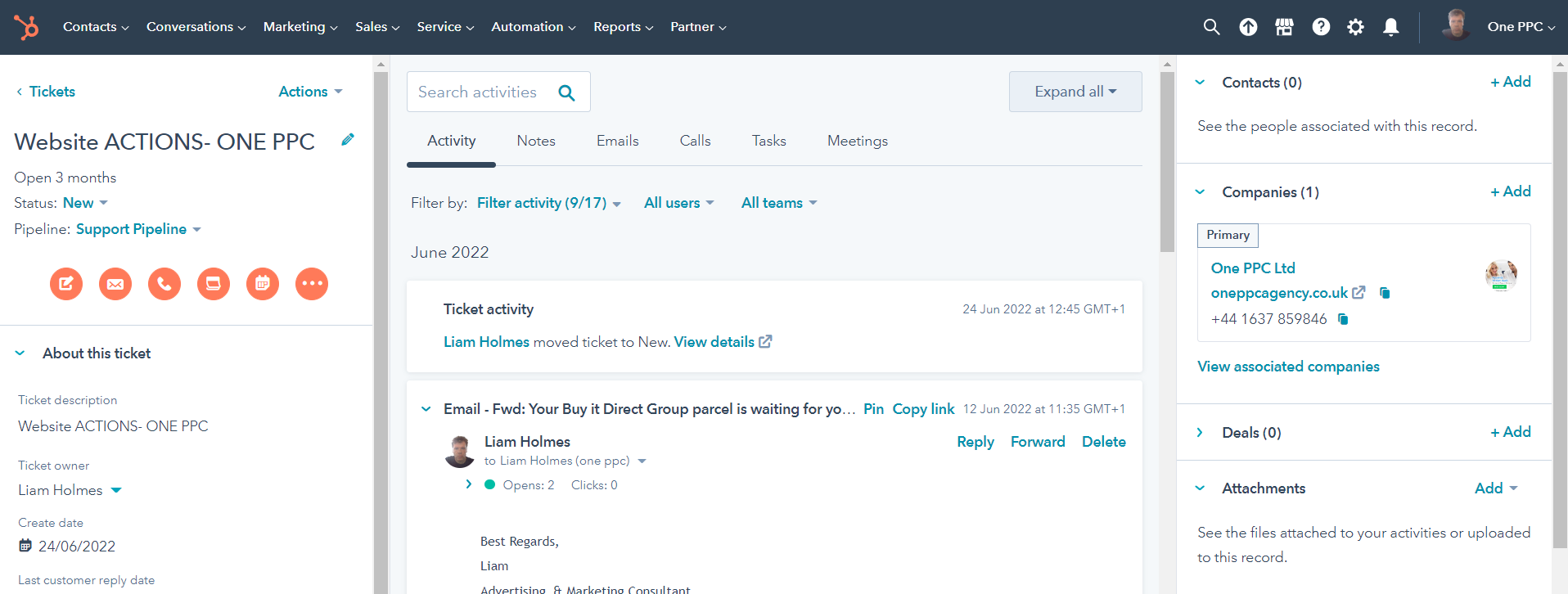Switch to the Meetings tab
Image resolution: width=1568 pixels, height=594 pixels.
click(858, 141)
